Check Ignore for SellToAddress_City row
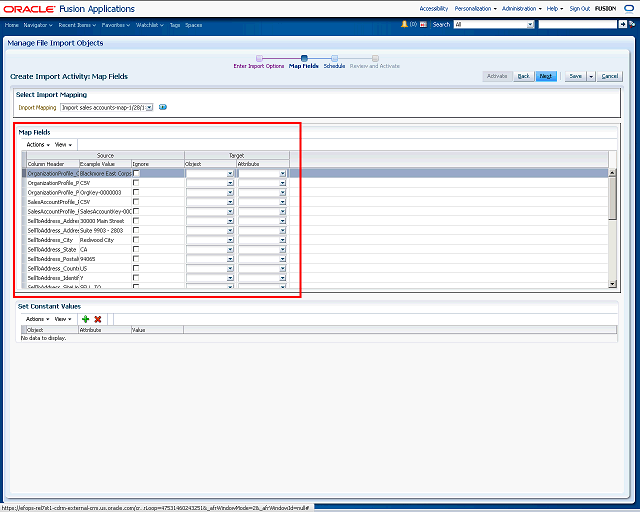 click(x=136, y=240)
